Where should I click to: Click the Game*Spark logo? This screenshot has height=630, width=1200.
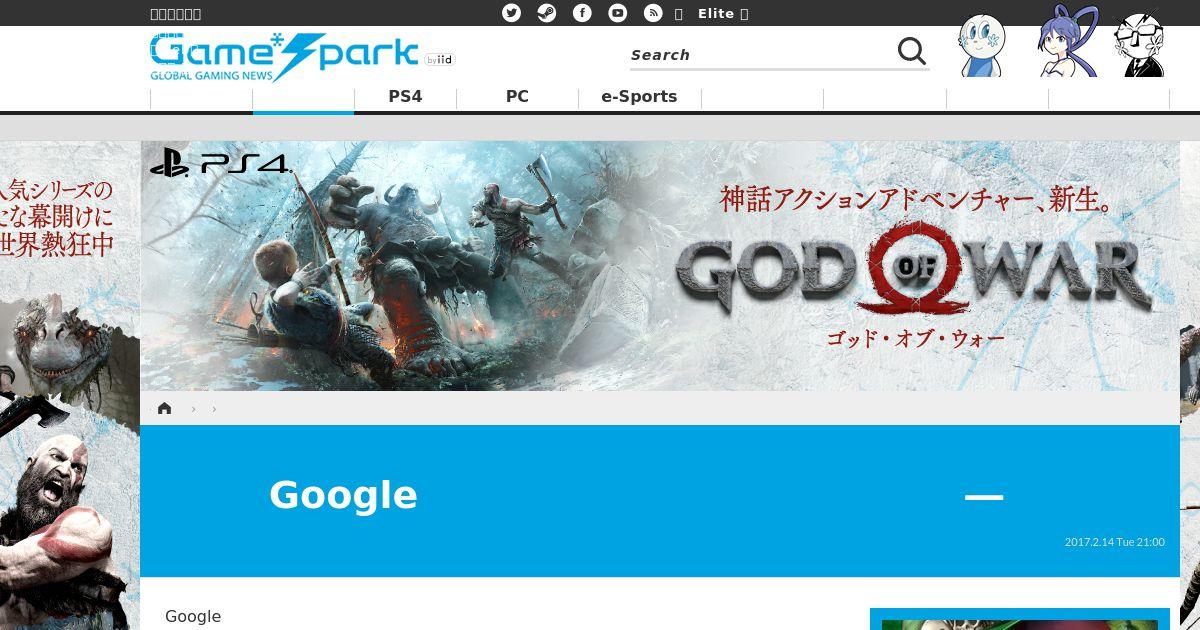284,57
